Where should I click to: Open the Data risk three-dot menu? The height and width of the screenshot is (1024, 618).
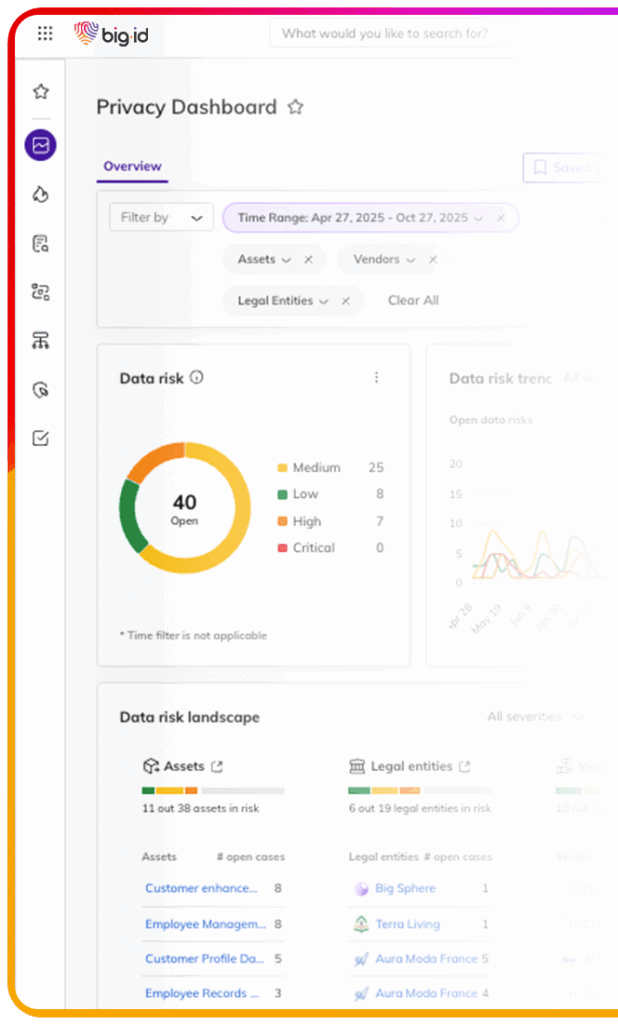pyautogui.click(x=377, y=378)
